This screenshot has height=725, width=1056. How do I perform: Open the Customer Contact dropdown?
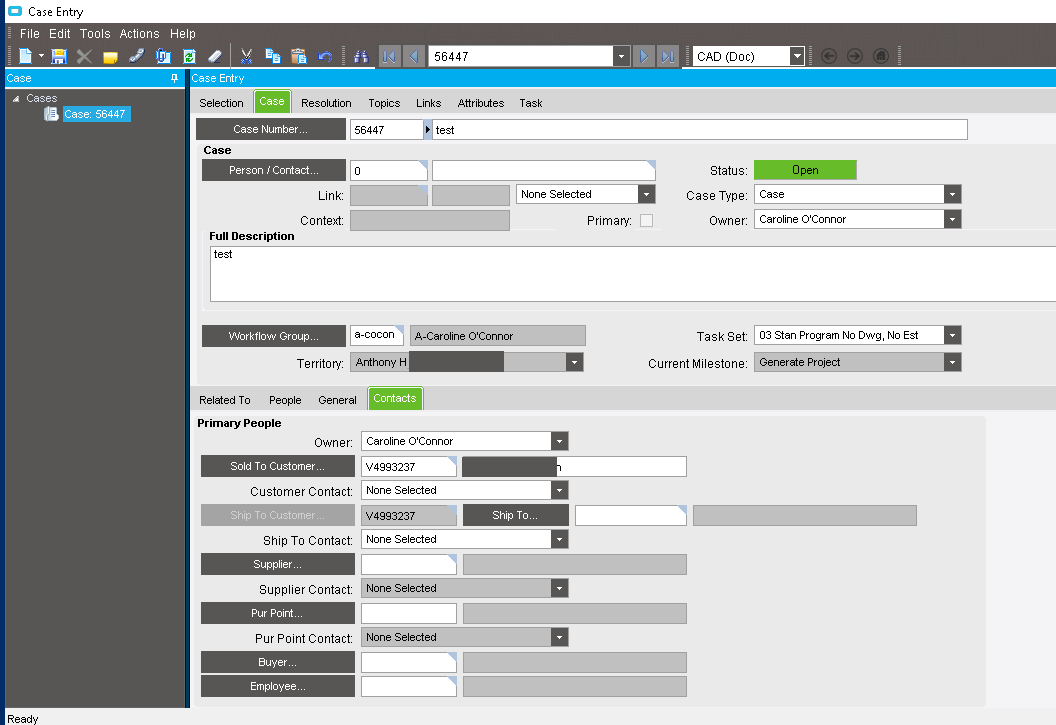(559, 491)
